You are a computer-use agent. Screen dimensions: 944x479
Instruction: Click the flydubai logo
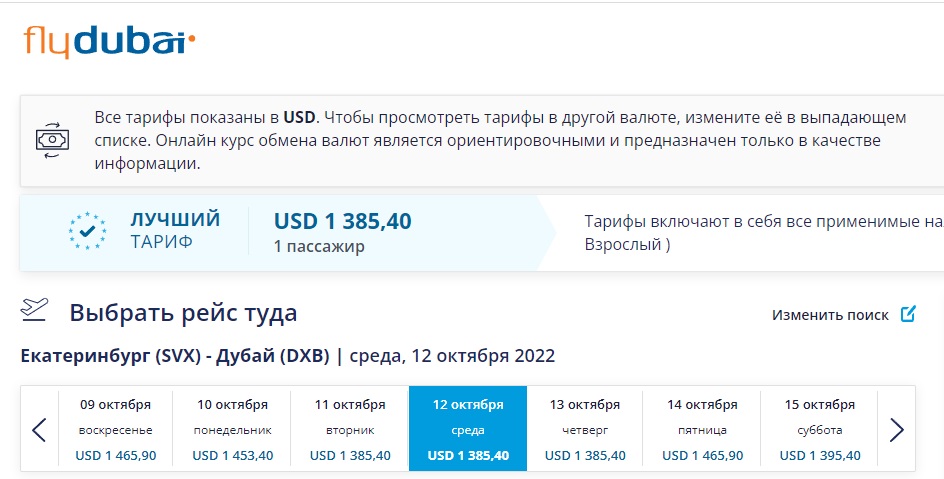tap(109, 42)
